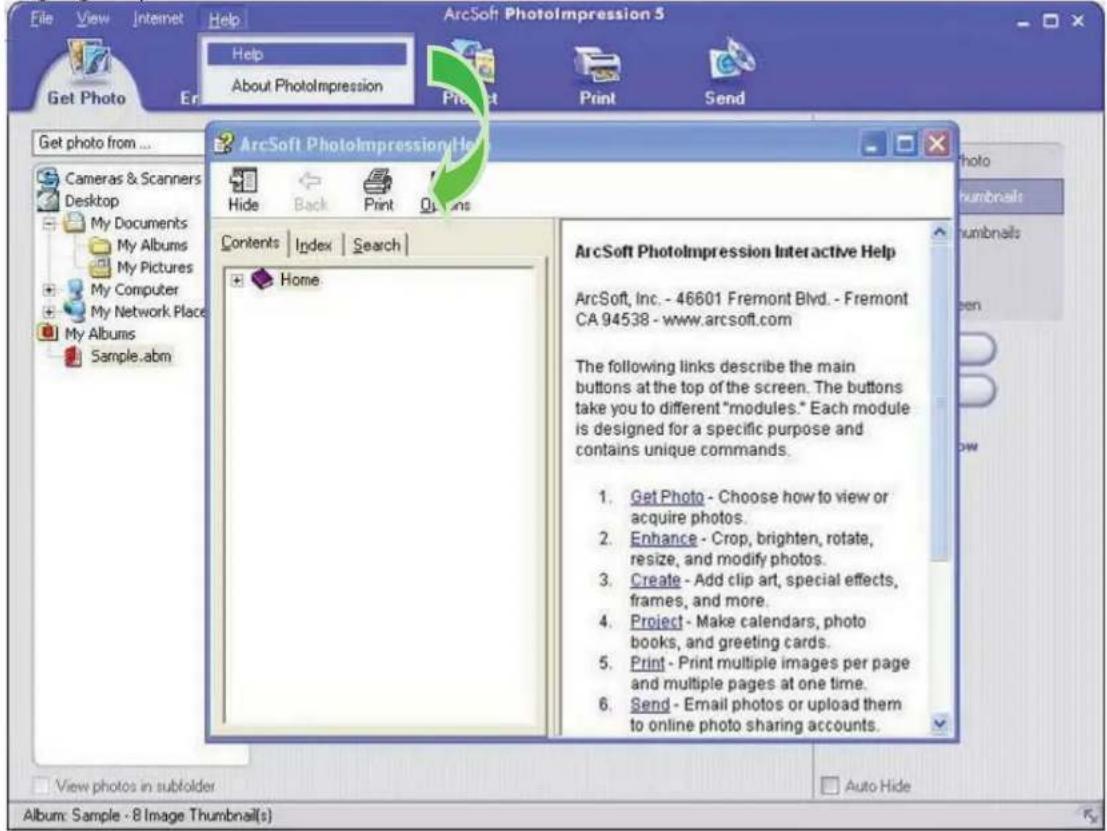Click the Help menu in menu bar

[224, 20]
